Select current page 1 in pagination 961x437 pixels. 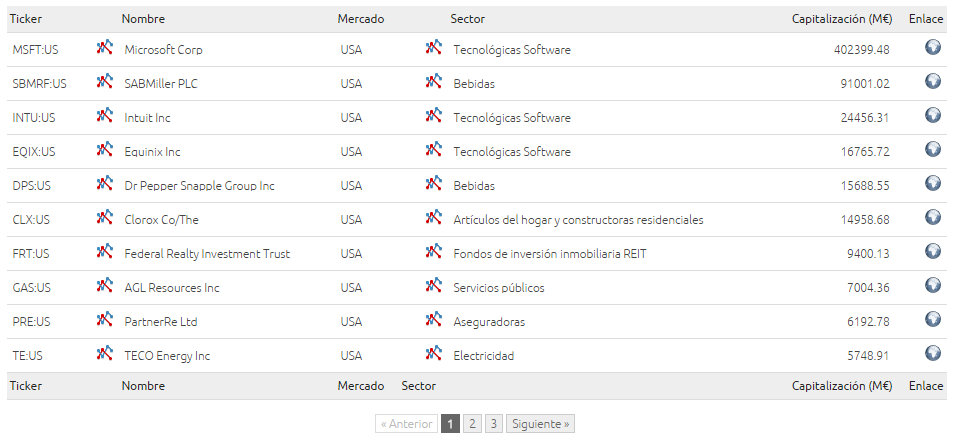coord(450,424)
